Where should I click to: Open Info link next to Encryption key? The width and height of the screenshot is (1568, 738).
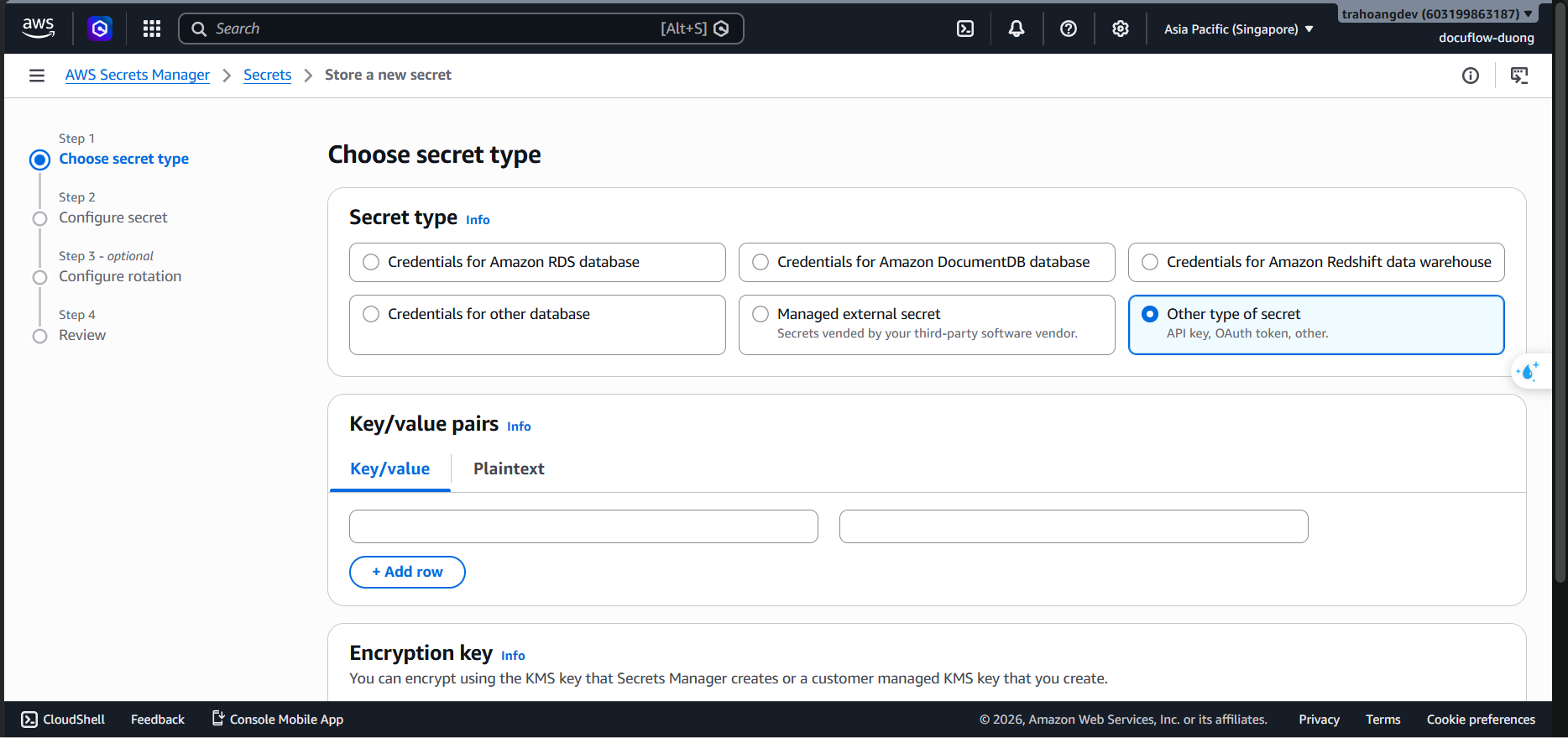(x=513, y=656)
